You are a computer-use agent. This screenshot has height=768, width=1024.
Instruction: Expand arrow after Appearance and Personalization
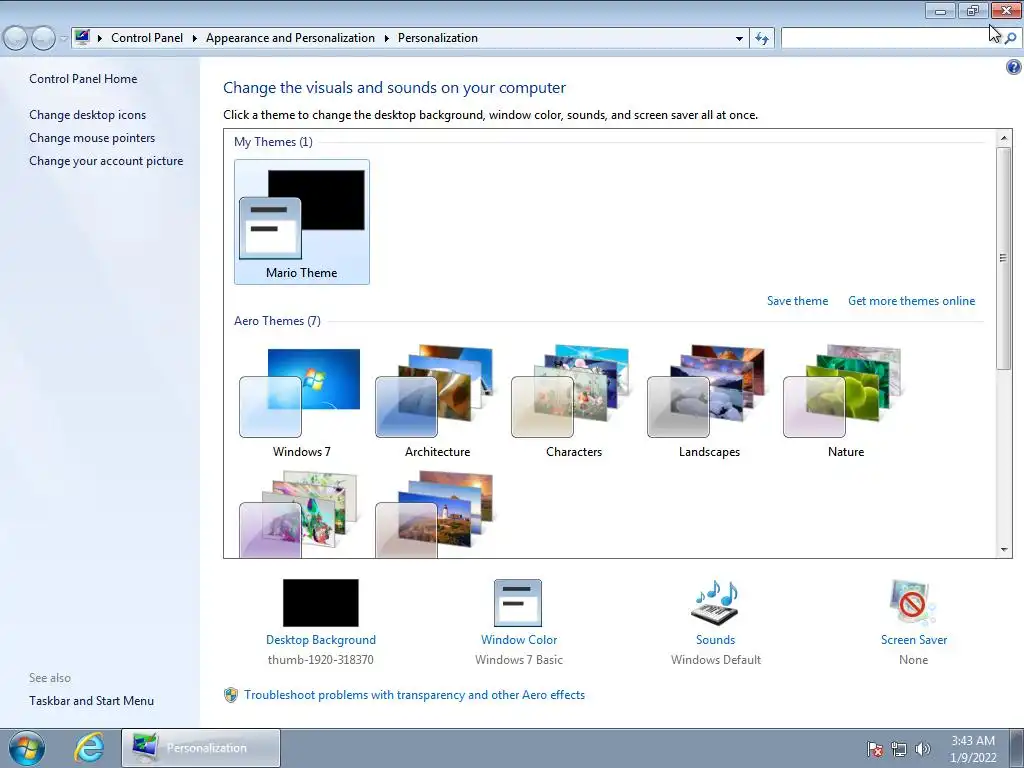tap(387, 39)
